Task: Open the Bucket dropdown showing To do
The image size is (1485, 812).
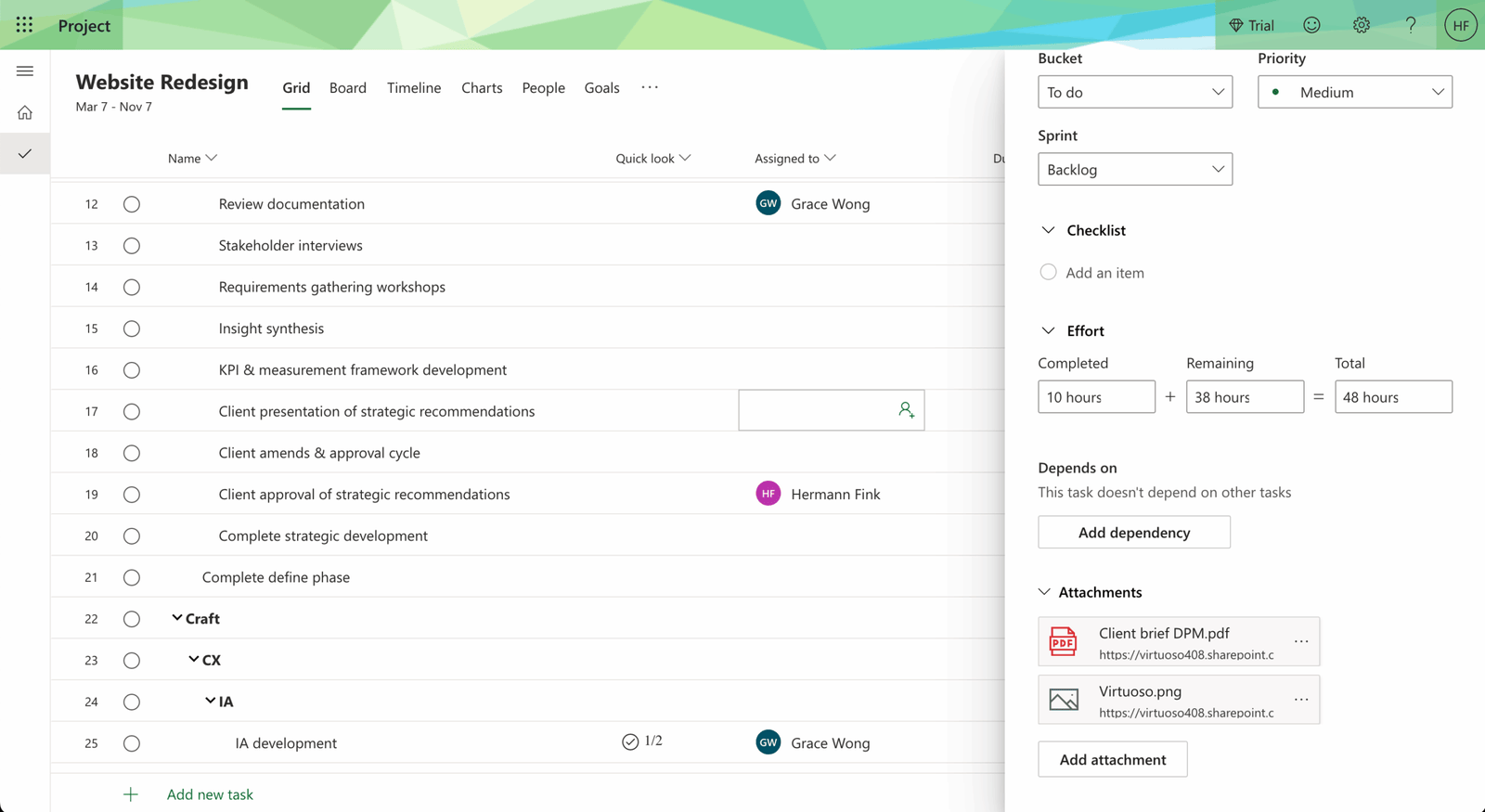Action: coord(1134,92)
